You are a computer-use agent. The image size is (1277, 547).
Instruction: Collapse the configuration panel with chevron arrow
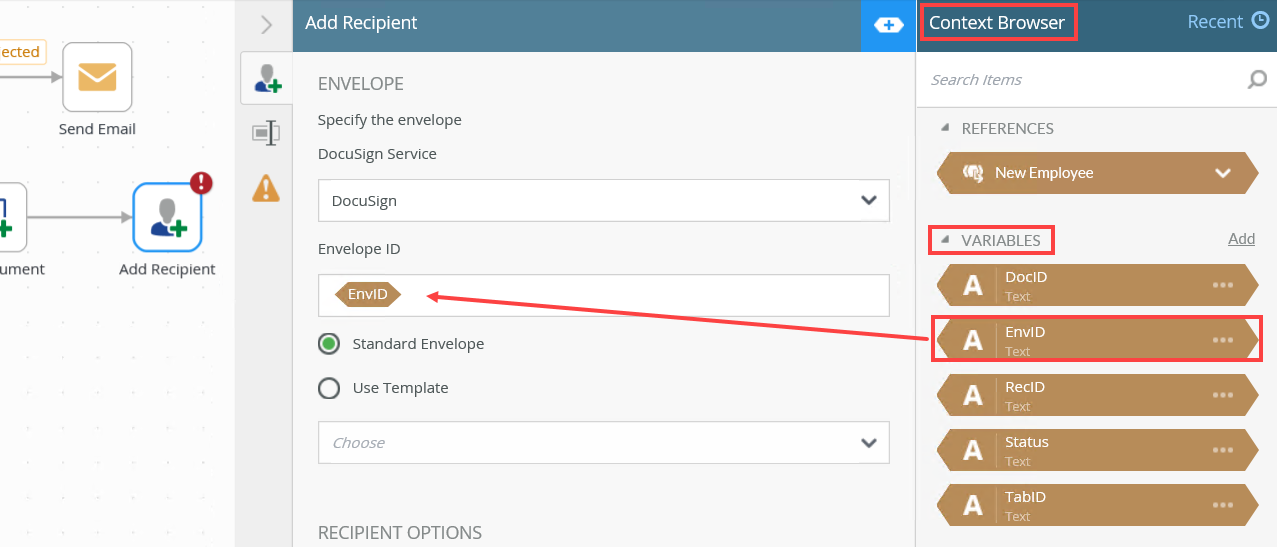(266, 24)
